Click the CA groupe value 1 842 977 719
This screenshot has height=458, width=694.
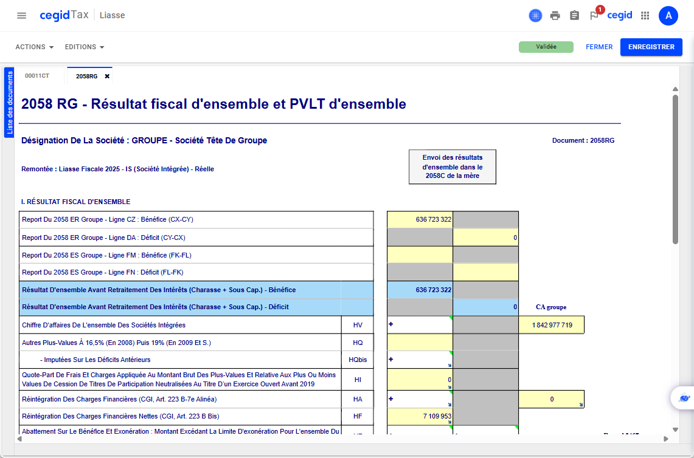551,325
